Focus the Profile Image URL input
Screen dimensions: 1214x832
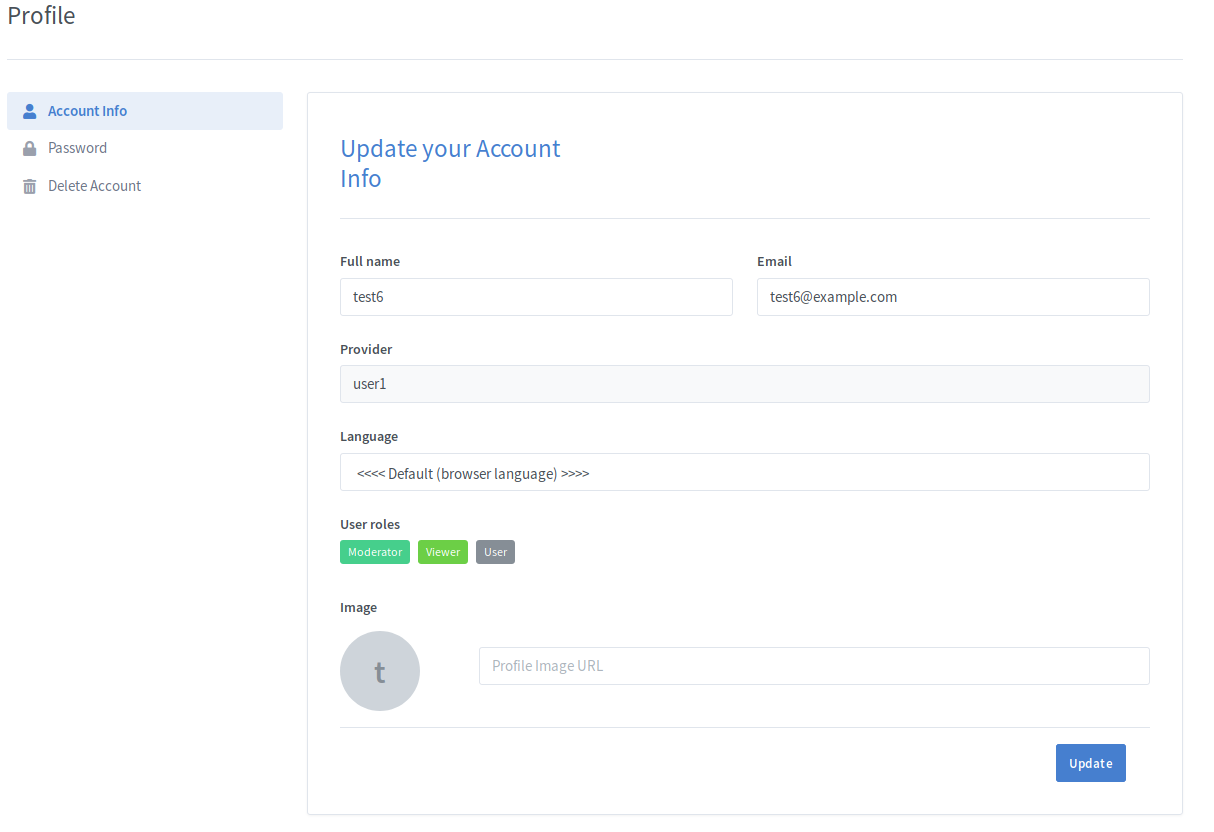813,666
